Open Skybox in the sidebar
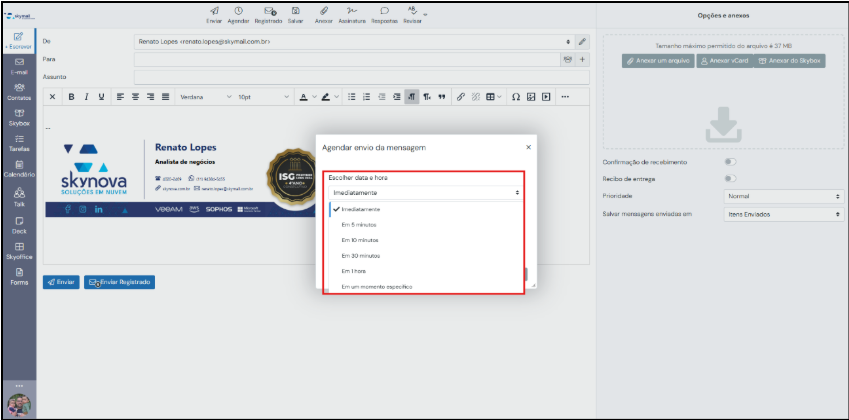 (20, 116)
